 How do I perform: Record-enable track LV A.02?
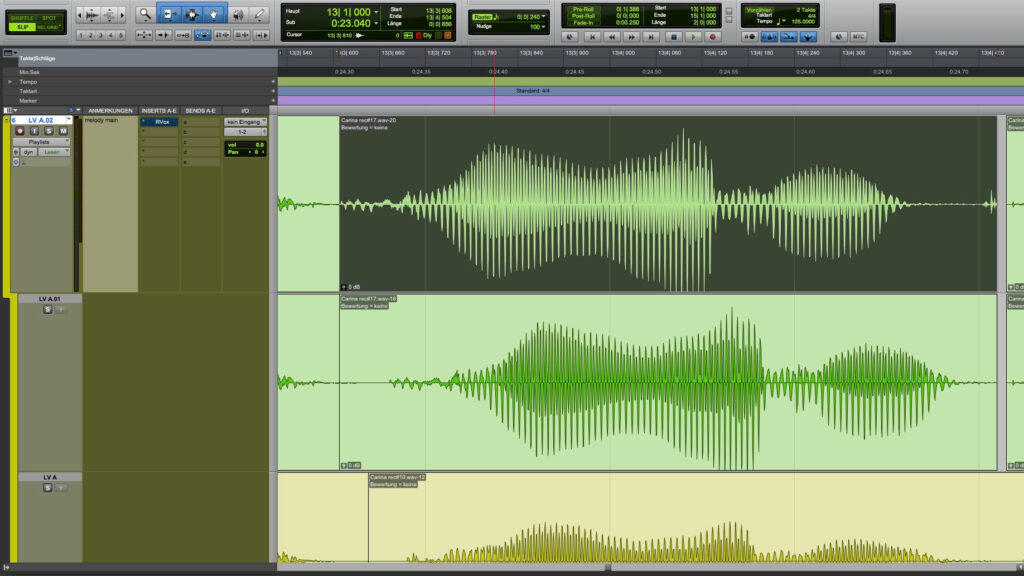[20, 131]
